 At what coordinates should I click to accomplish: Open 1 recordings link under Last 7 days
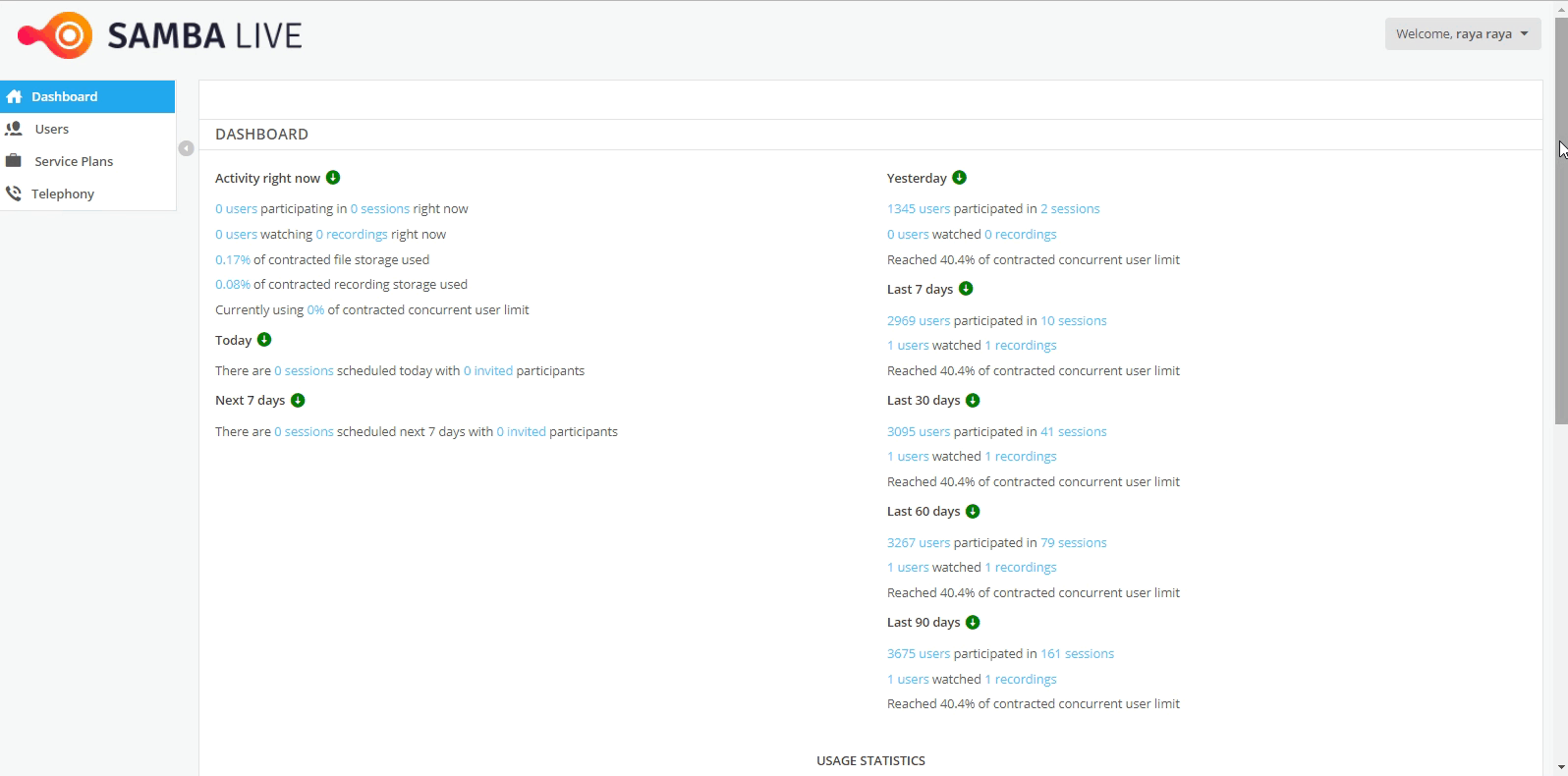pyautogui.click(x=1021, y=345)
